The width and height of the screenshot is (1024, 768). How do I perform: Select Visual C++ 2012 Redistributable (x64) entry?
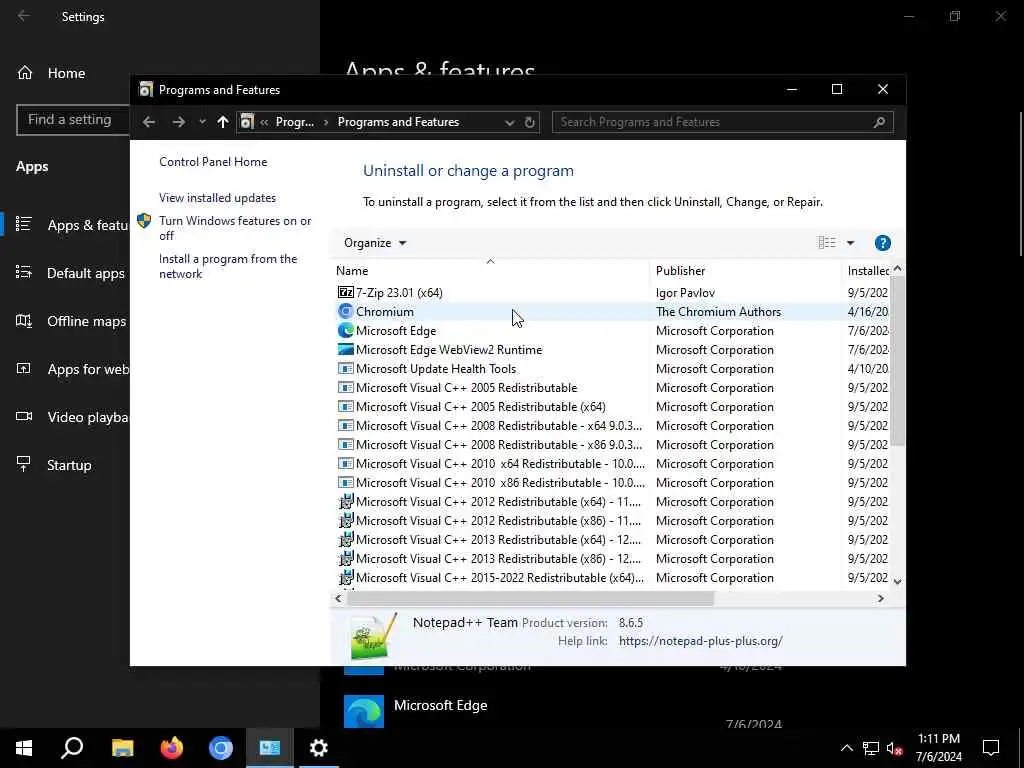(x=498, y=501)
